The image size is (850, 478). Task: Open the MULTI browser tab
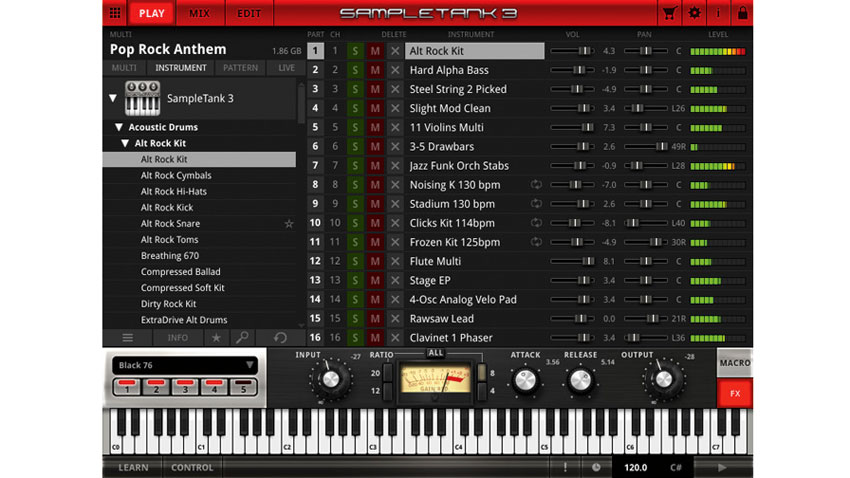tap(124, 68)
